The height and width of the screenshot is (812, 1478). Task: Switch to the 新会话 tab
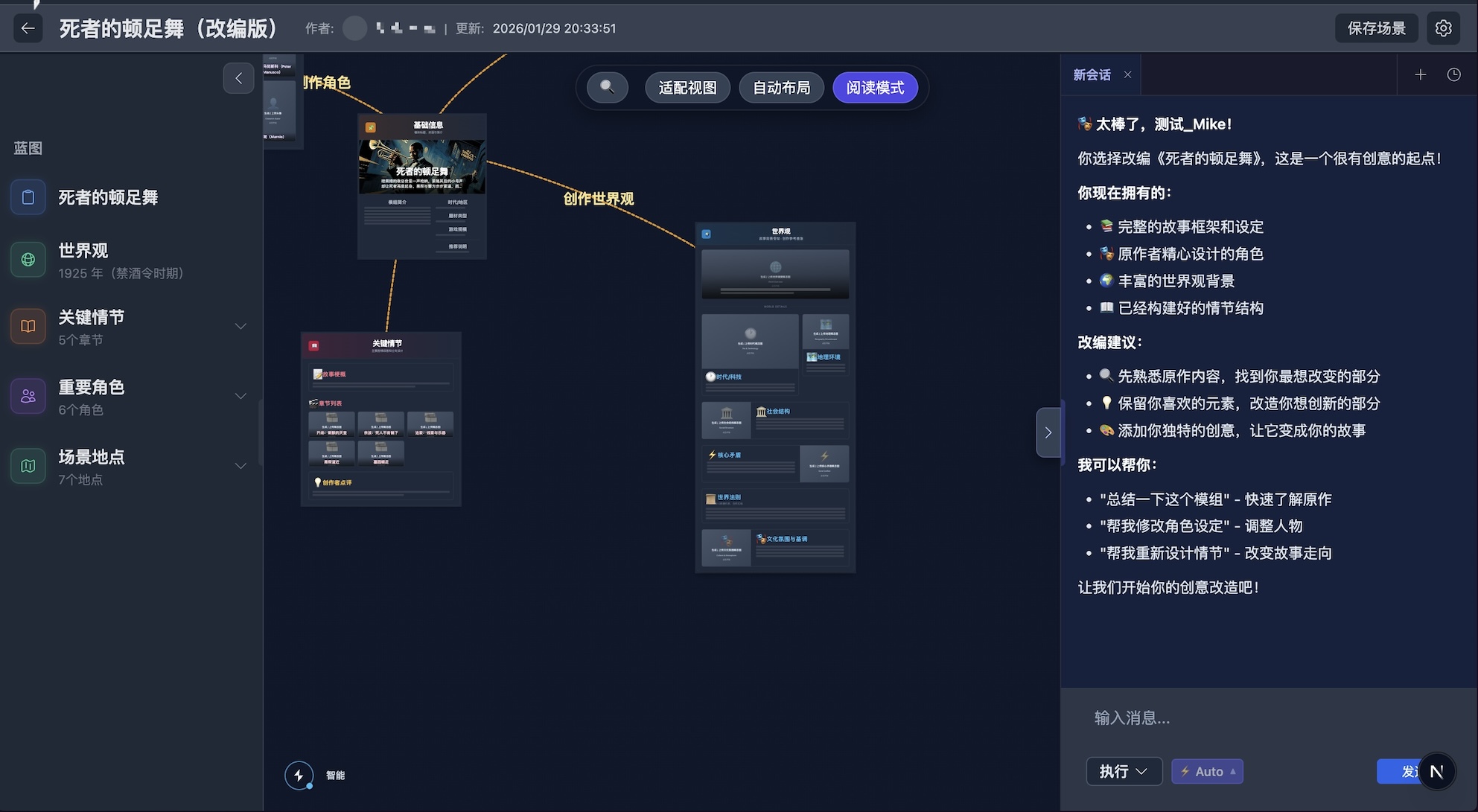click(1092, 74)
